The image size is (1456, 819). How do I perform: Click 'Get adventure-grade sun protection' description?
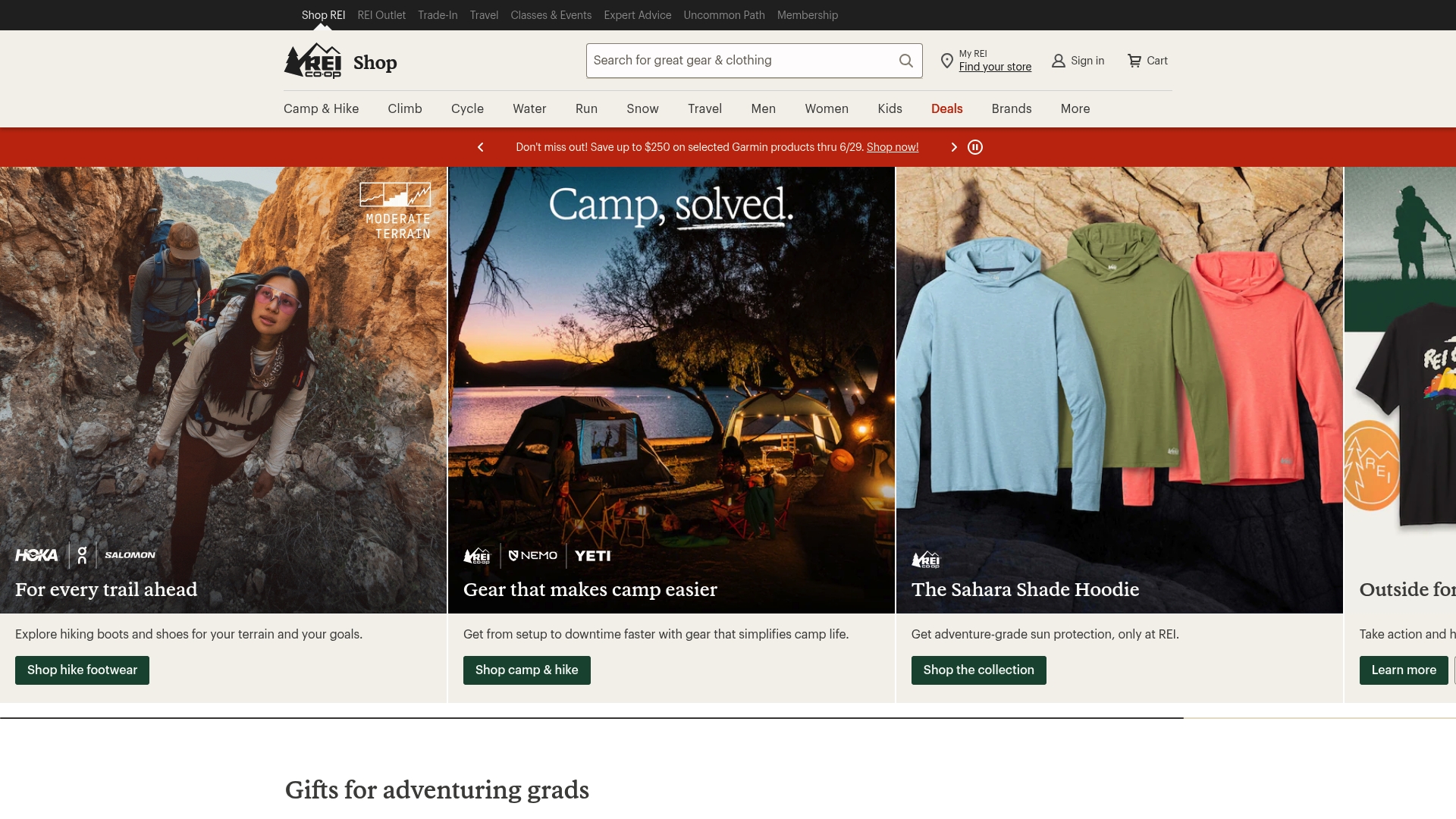1045,634
